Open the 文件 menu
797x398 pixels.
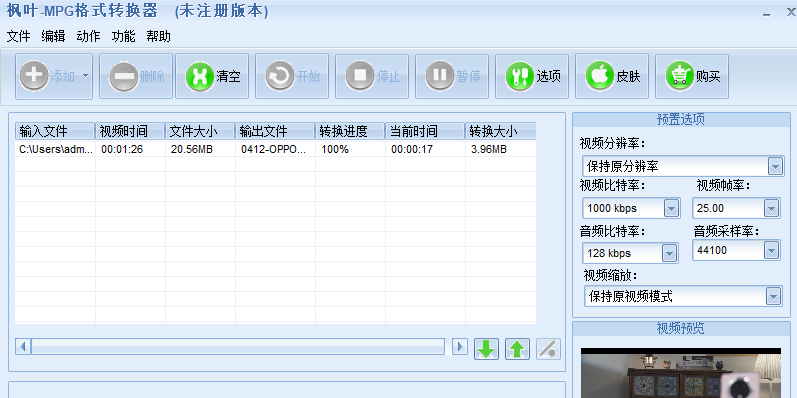pos(19,36)
